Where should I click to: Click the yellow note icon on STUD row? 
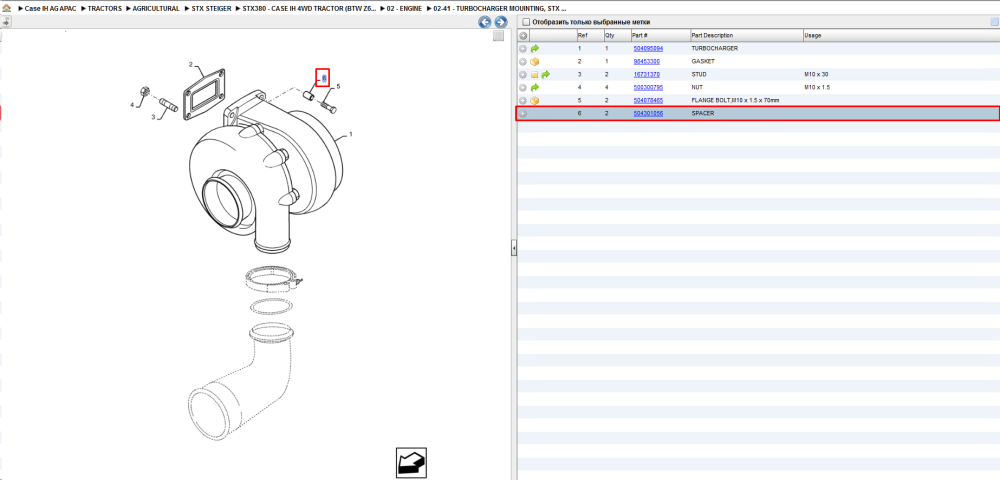pyautogui.click(x=535, y=75)
